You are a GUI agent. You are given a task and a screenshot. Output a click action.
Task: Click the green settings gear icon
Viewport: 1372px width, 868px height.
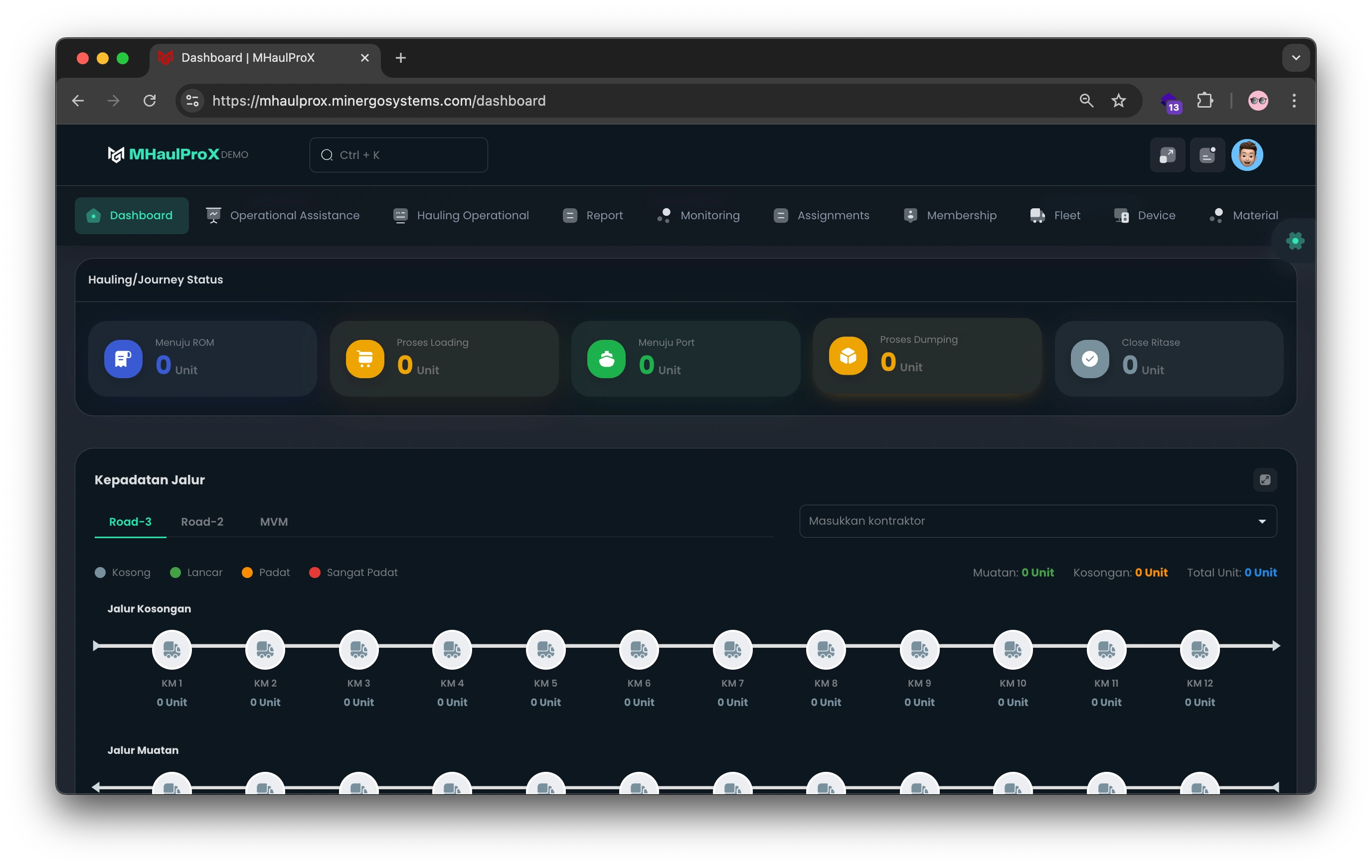point(1295,241)
